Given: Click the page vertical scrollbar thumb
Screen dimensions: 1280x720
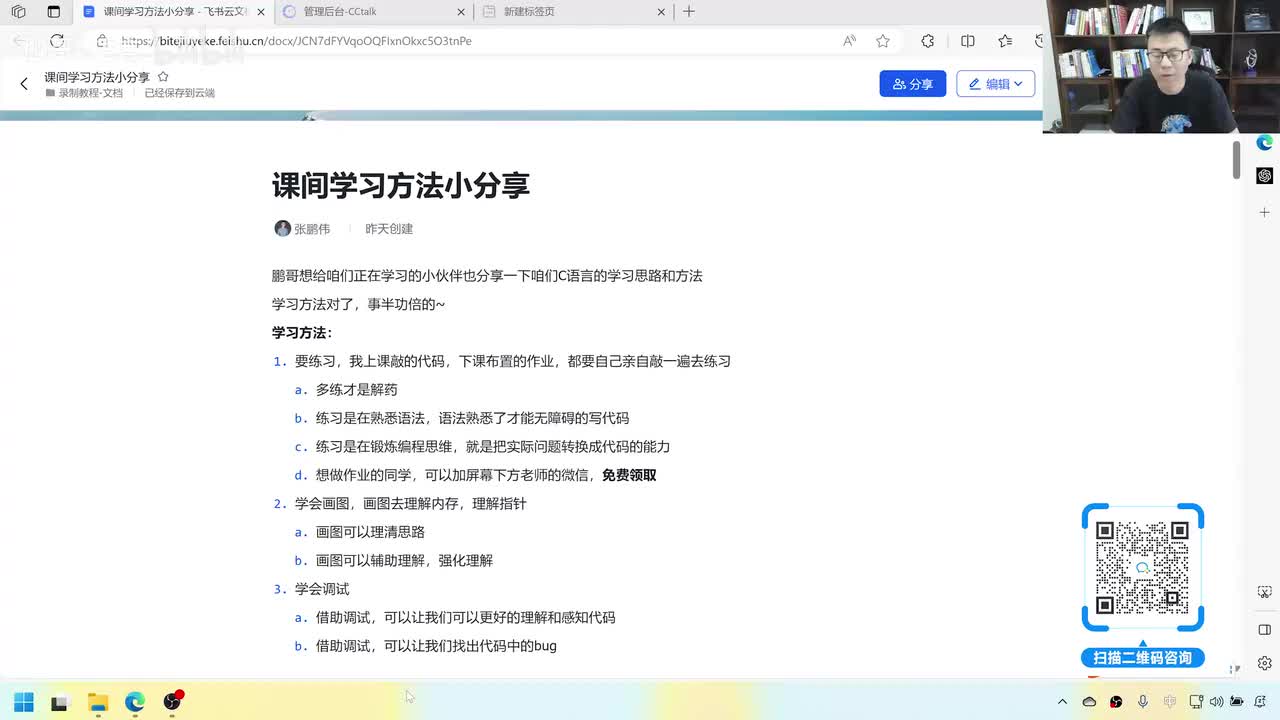Looking at the screenshot, I should (x=1236, y=160).
